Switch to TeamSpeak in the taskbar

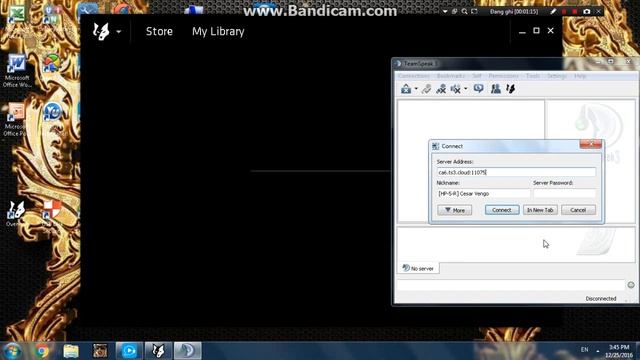click(188, 351)
